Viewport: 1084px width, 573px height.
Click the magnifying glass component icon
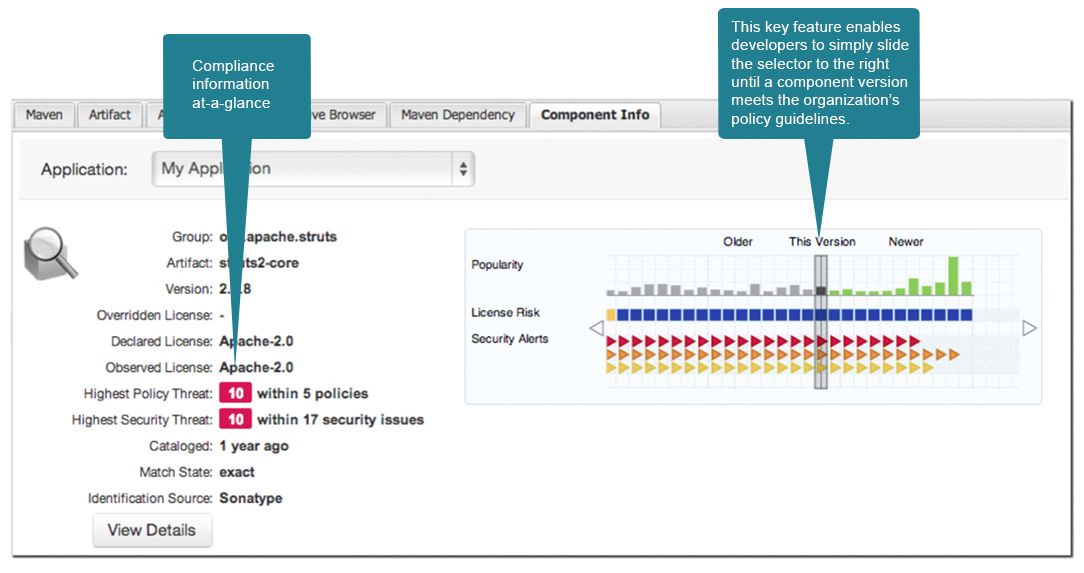pyautogui.click(x=50, y=253)
